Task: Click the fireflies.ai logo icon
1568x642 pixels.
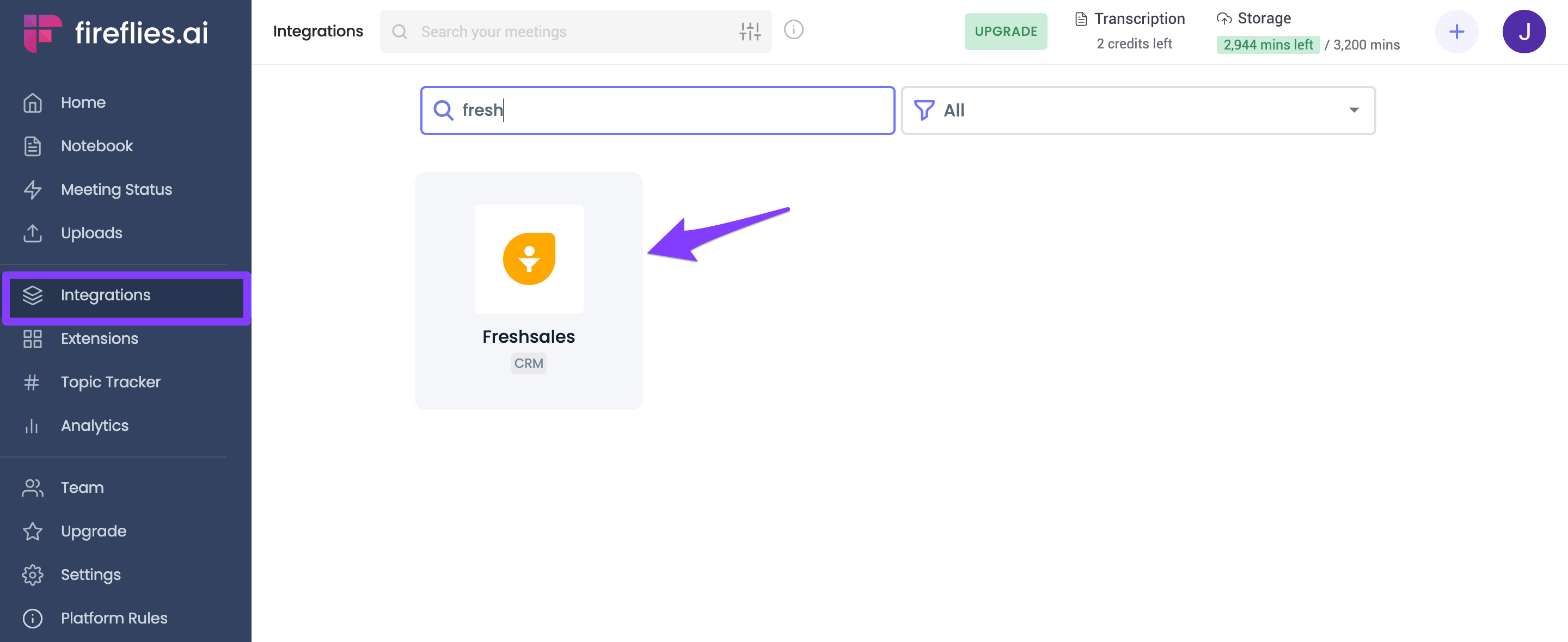Action: click(x=42, y=32)
